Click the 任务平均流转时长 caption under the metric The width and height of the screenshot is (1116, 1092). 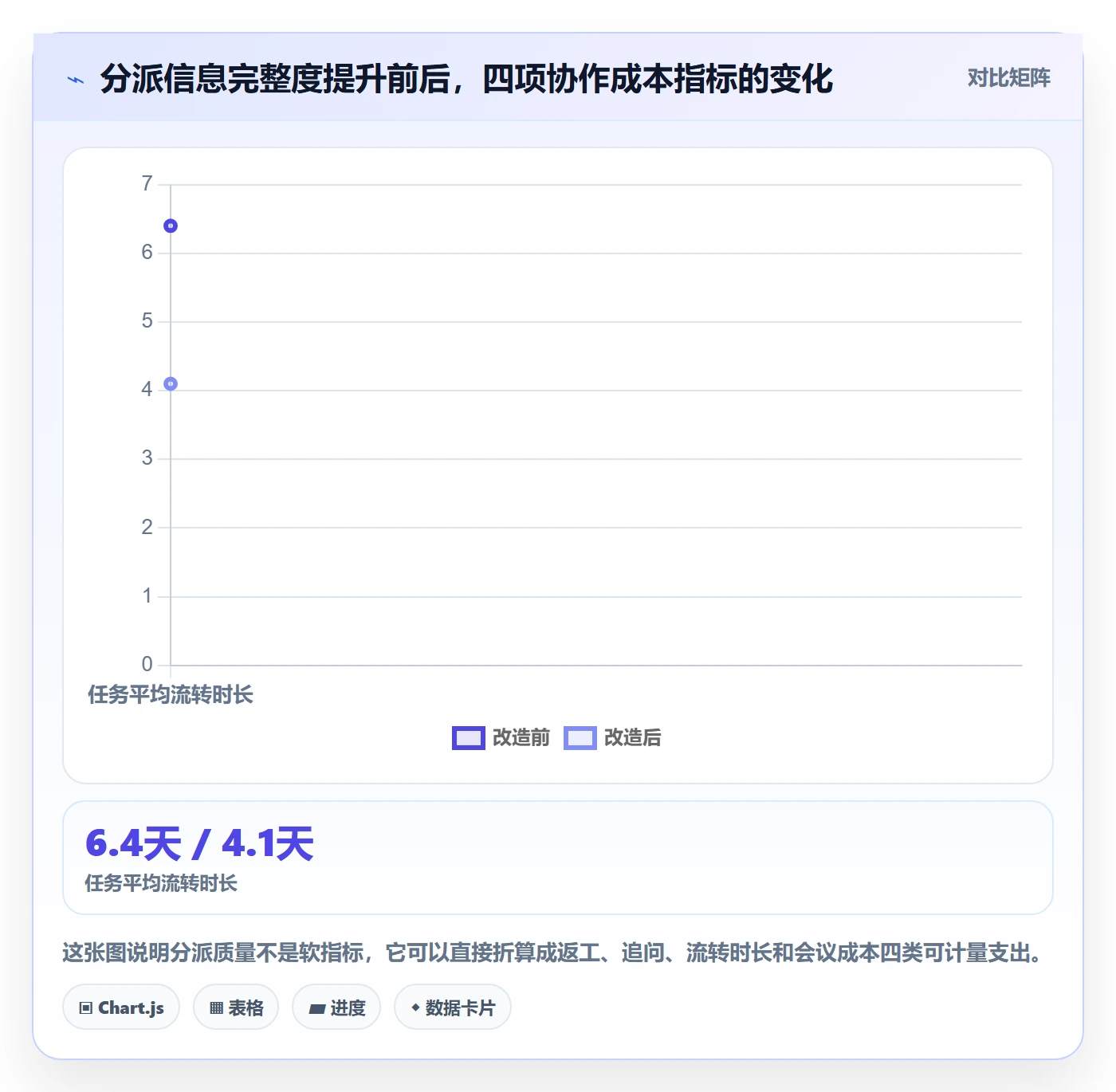(161, 883)
